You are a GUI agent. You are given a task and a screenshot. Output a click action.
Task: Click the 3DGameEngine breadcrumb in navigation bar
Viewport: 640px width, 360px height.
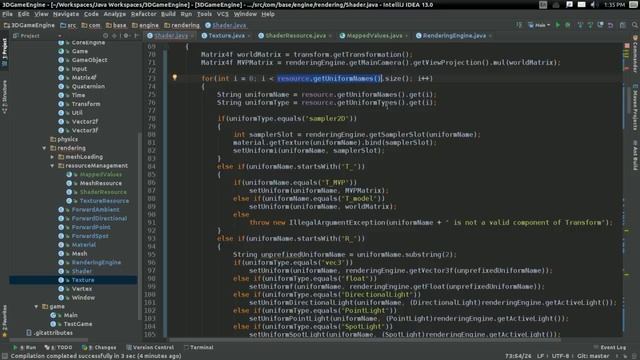click(x=29, y=25)
